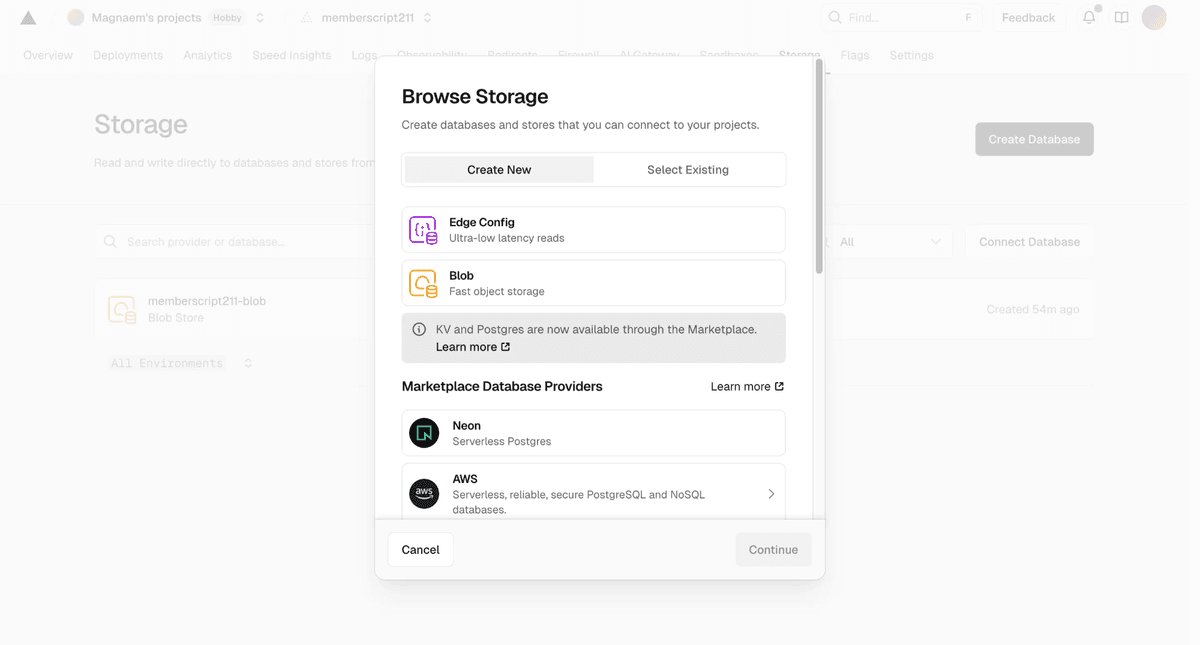This screenshot has height=645, width=1200.
Task: Open the notifications bell
Action: [1088, 17]
